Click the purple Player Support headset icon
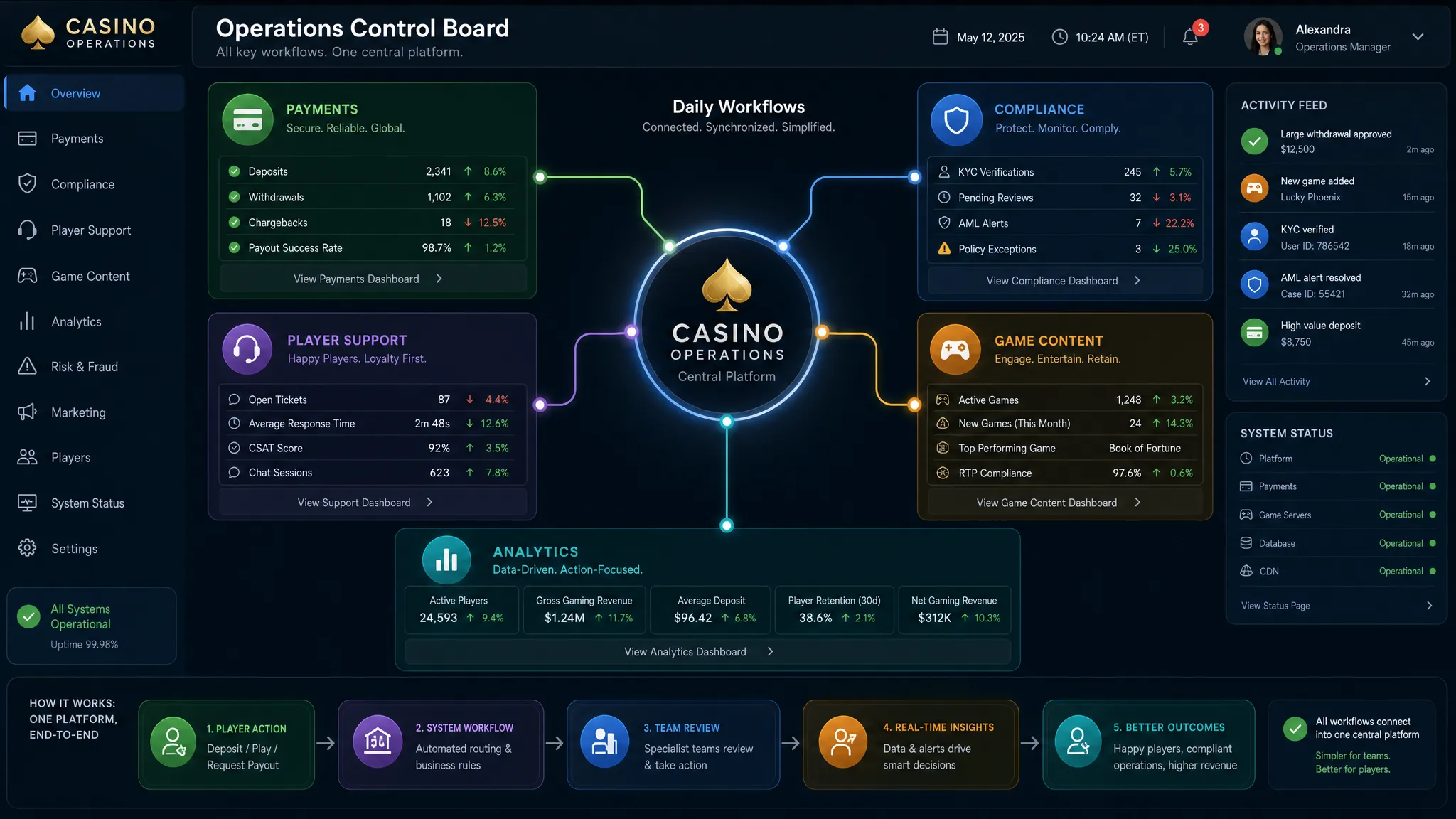Image resolution: width=1456 pixels, height=819 pixels. point(247,349)
